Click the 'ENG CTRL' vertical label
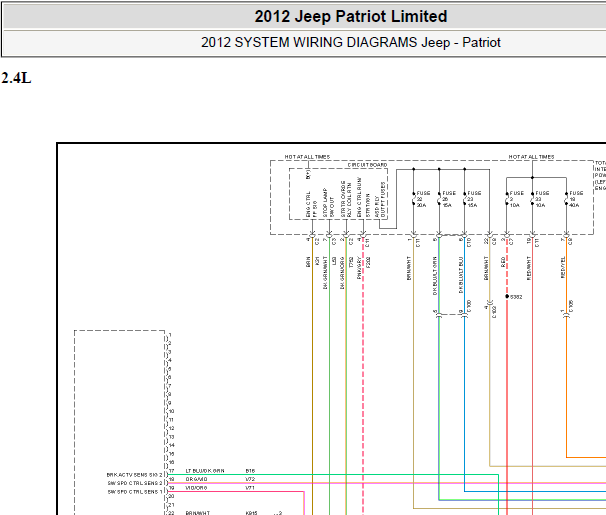The height and width of the screenshot is (515, 606). pos(308,204)
